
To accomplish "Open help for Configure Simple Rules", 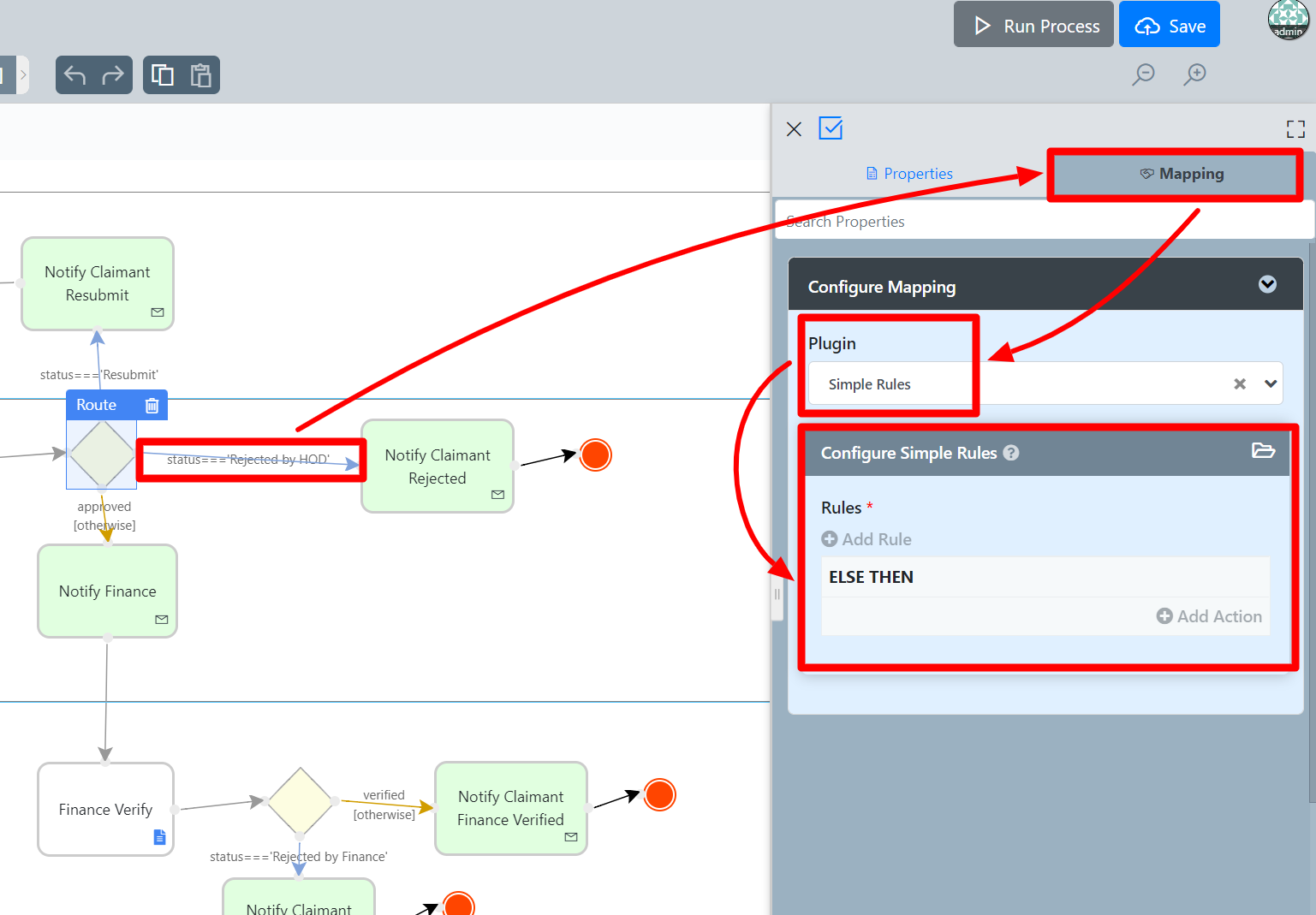I will 1011,453.
